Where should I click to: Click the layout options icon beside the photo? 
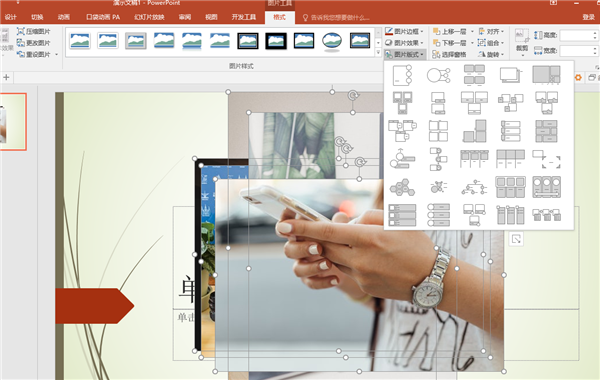pos(516,239)
